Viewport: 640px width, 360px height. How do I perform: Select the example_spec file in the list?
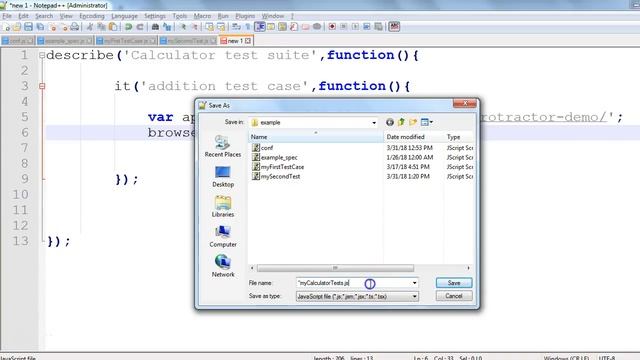point(275,157)
